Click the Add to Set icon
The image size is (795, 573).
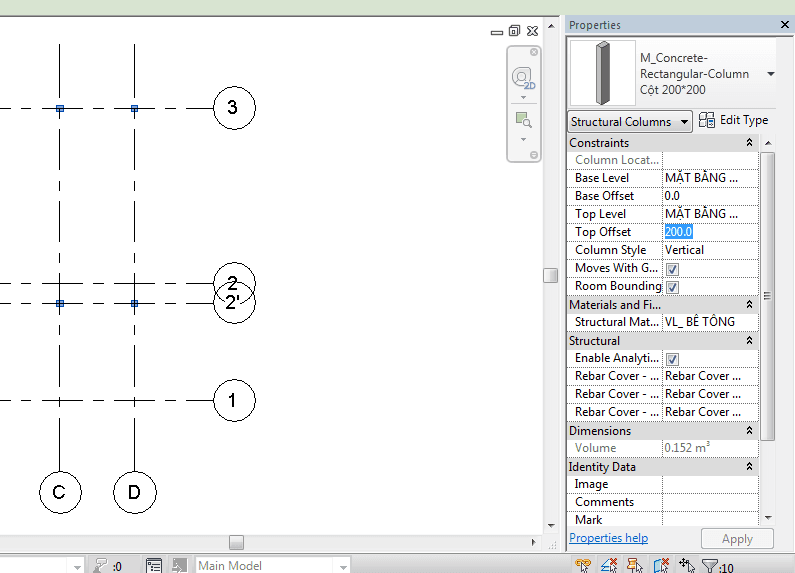(x=179, y=565)
